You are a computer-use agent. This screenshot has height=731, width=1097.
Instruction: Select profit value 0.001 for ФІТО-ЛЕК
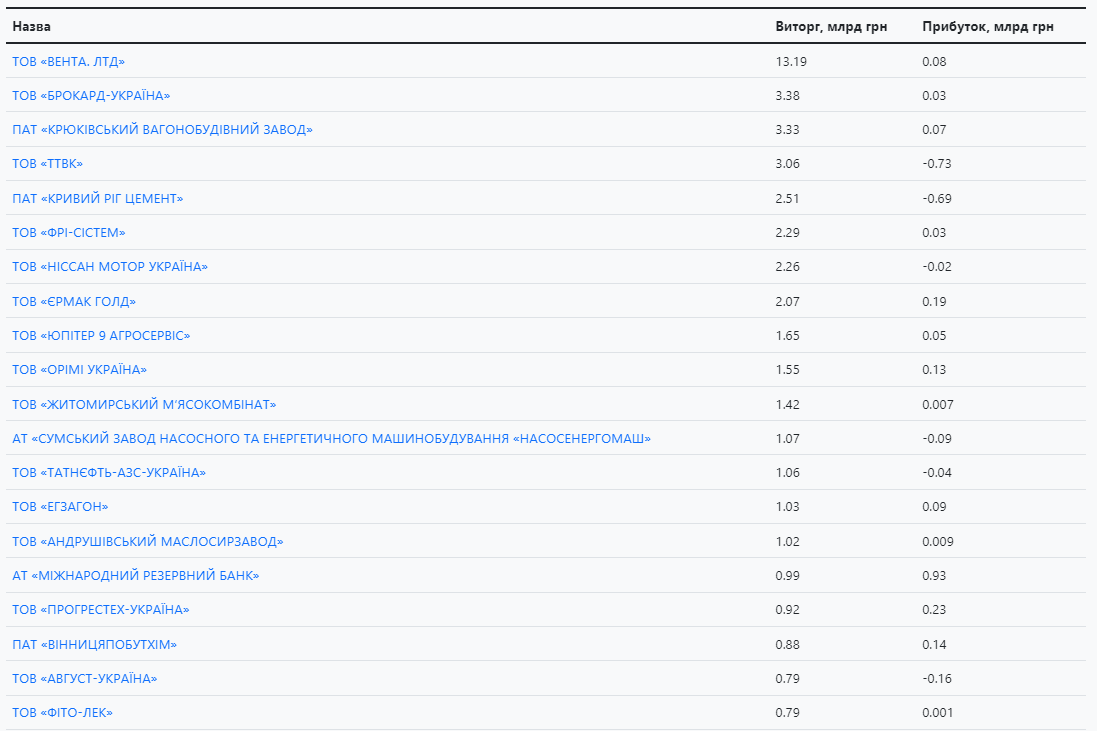coord(937,714)
